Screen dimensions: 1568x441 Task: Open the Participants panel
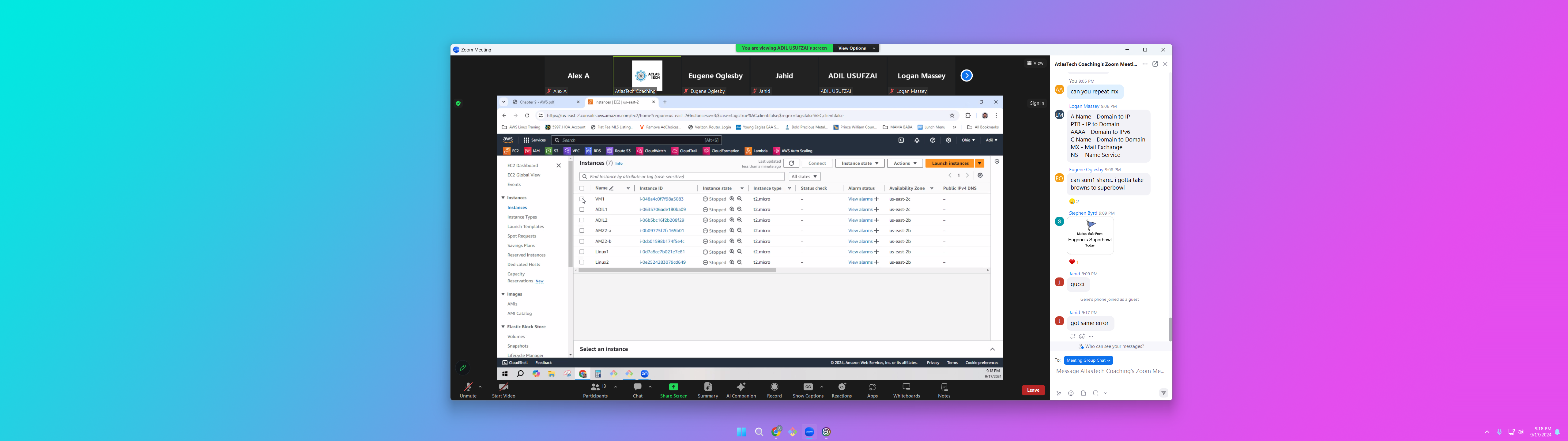coord(595,387)
